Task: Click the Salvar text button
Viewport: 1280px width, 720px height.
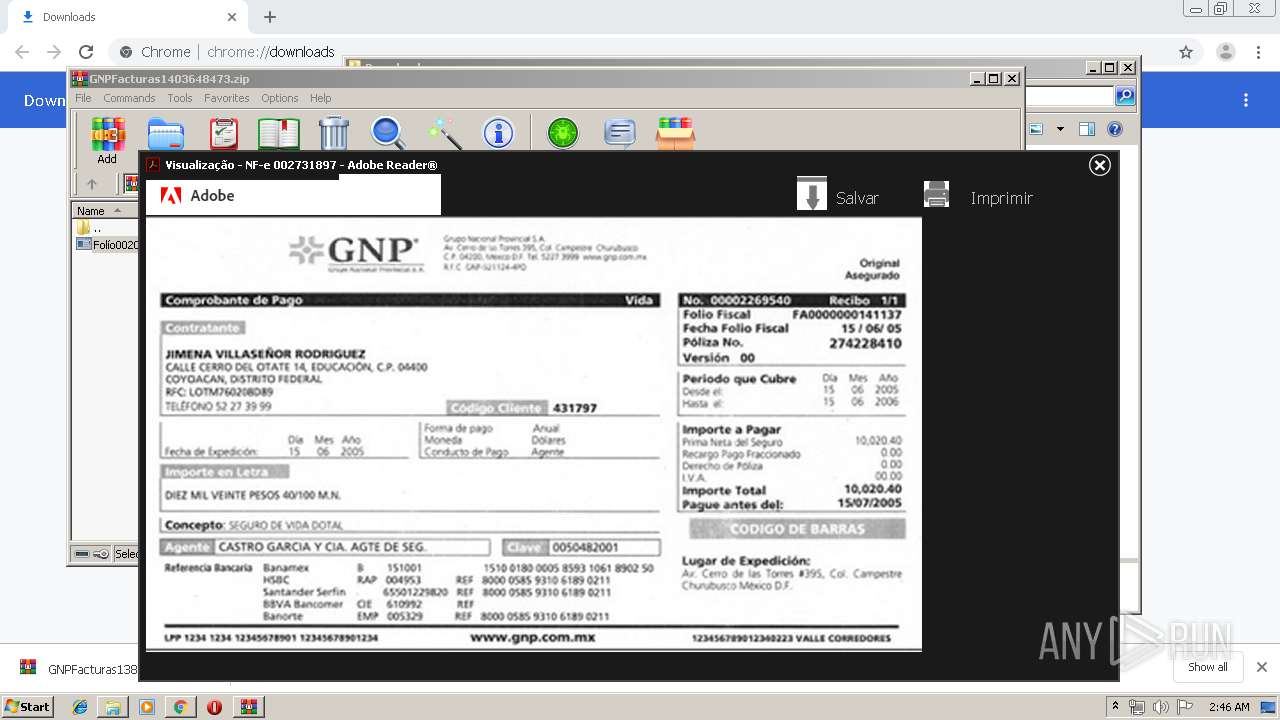Action: coord(857,198)
